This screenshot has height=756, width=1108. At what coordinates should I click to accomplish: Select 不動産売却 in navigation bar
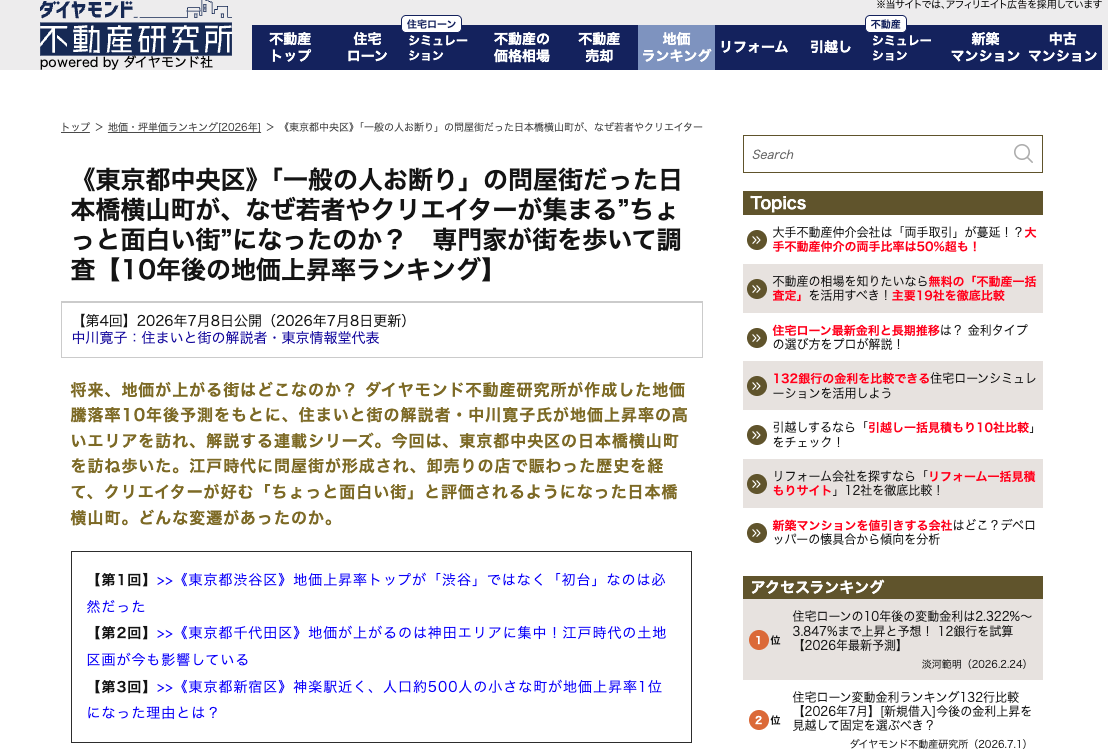point(599,47)
